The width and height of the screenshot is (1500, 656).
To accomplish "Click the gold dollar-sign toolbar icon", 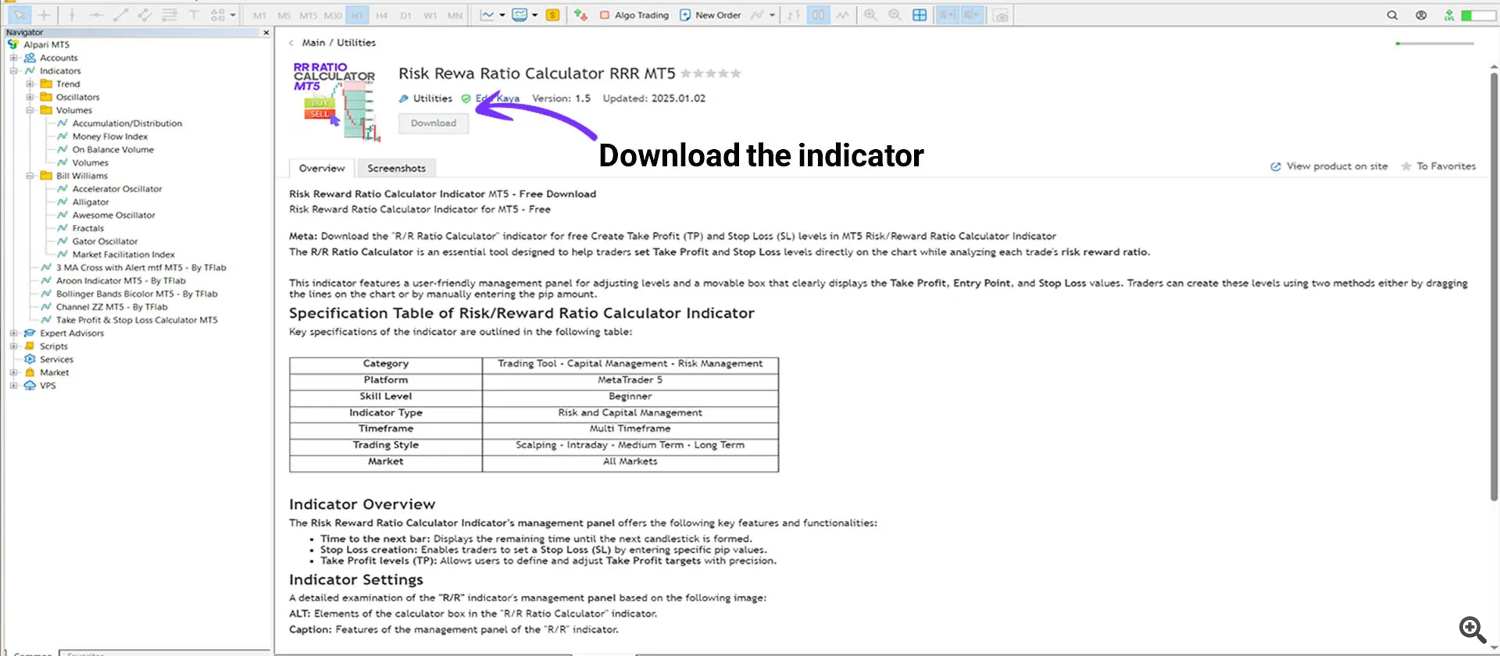I will pyautogui.click(x=553, y=15).
